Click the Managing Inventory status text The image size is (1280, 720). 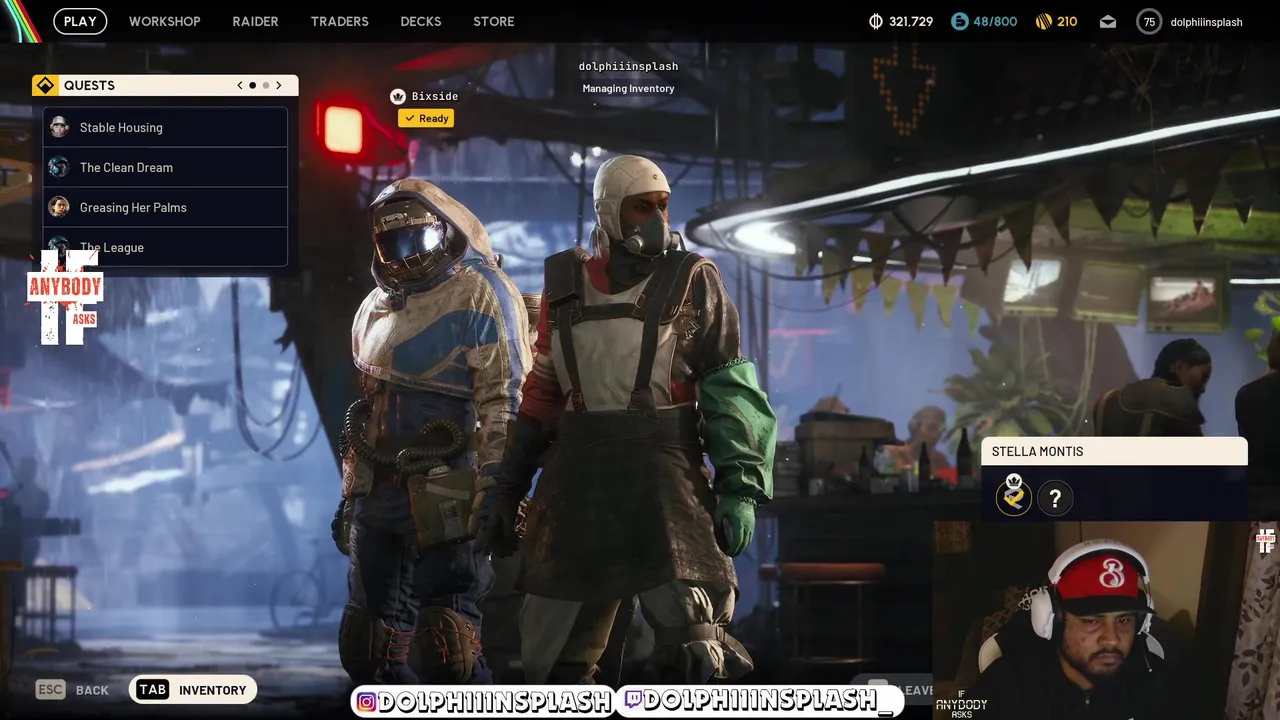pyautogui.click(x=628, y=88)
